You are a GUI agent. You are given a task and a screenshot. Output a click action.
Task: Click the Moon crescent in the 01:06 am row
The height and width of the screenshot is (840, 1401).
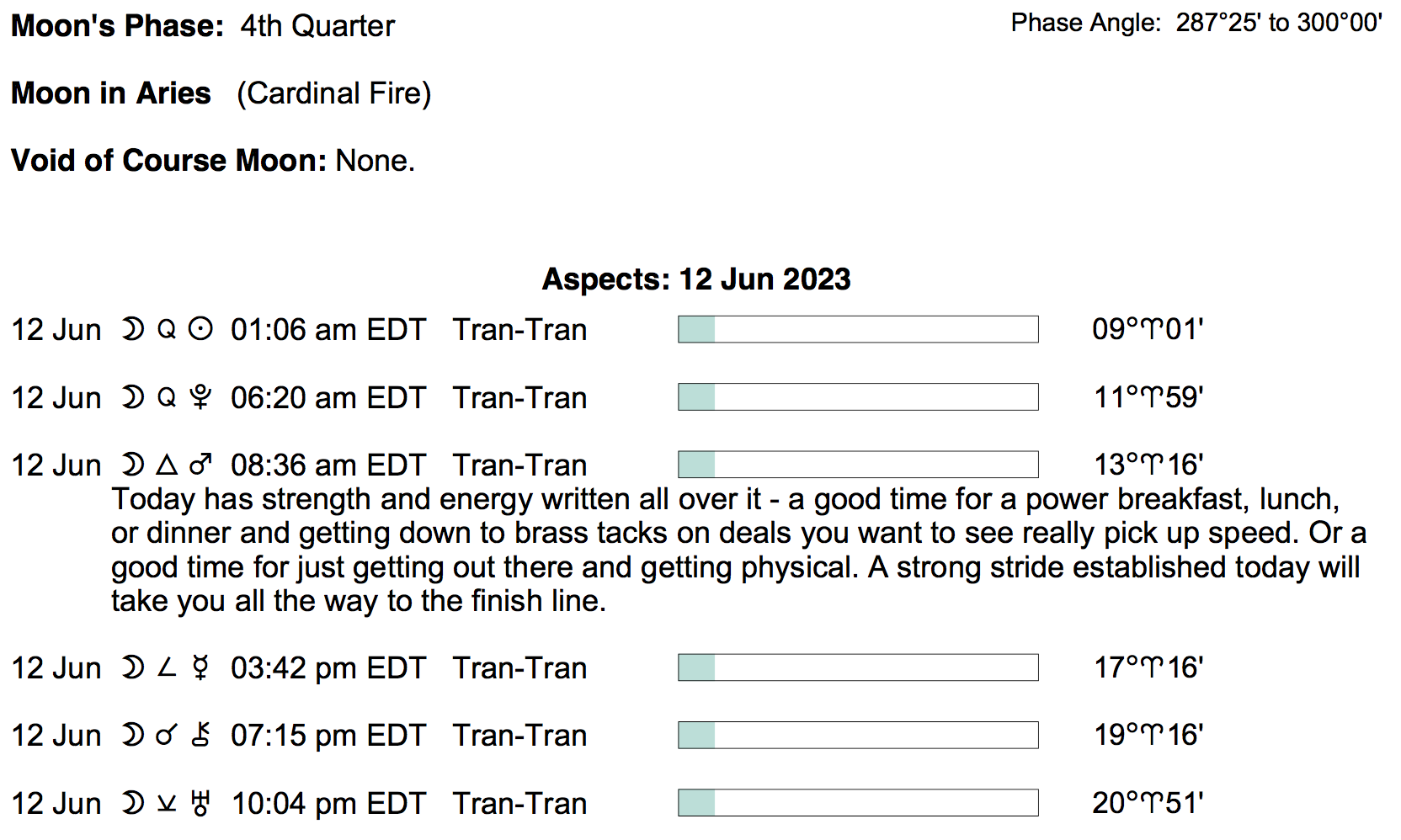coord(132,329)
